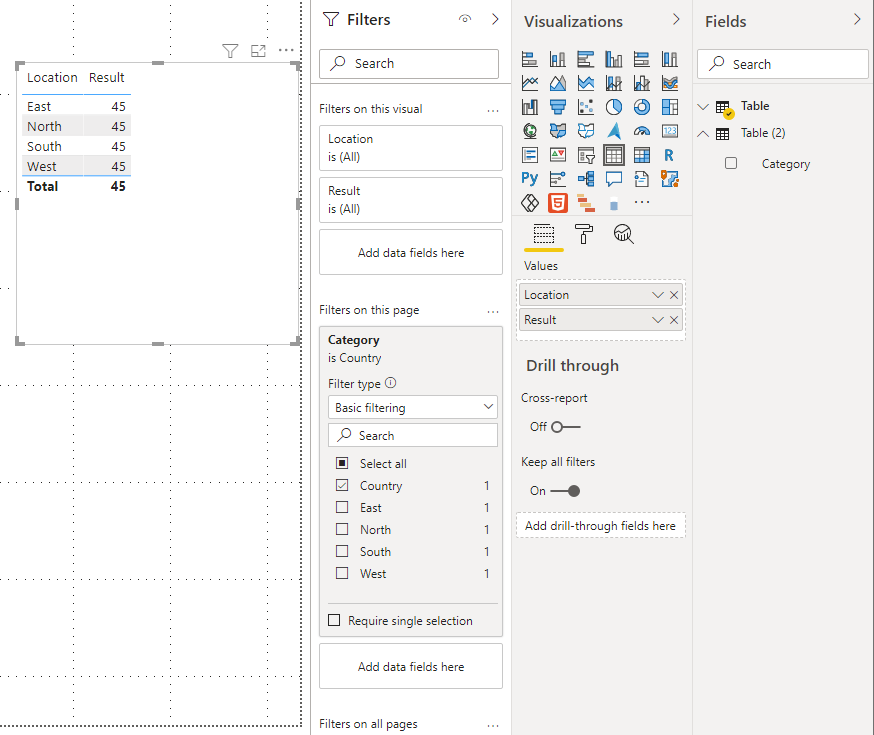
Task: Open Filters on this page options
Action: (x=493, y=311)
